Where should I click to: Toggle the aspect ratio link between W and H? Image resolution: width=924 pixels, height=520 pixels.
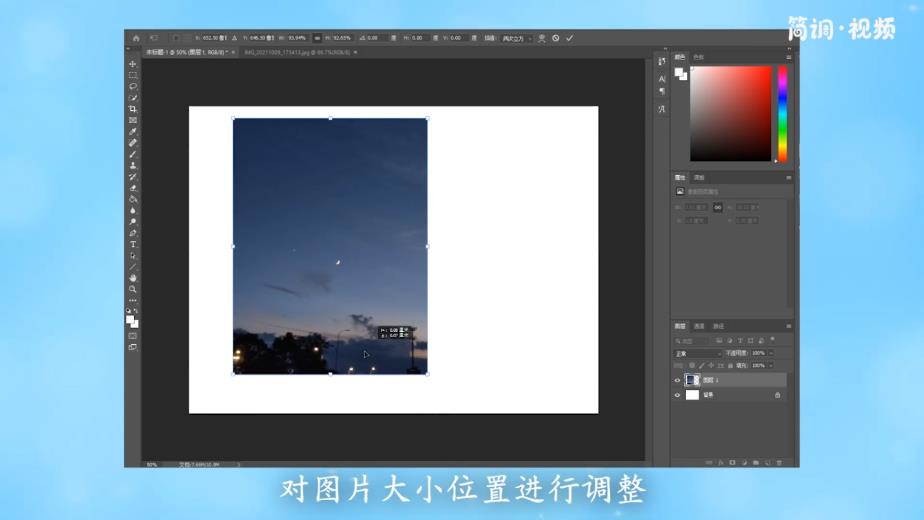click(x=317, y=38)
